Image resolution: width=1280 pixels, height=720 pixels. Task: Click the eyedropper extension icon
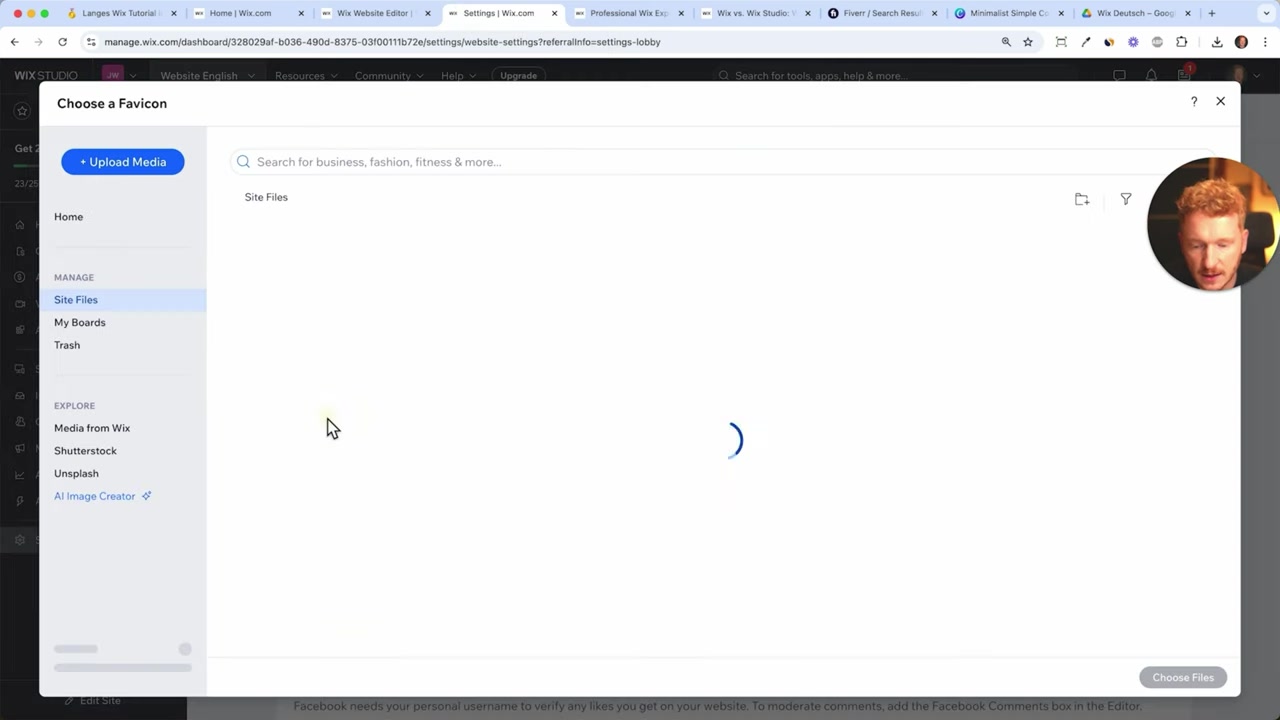click(1085, 42)
